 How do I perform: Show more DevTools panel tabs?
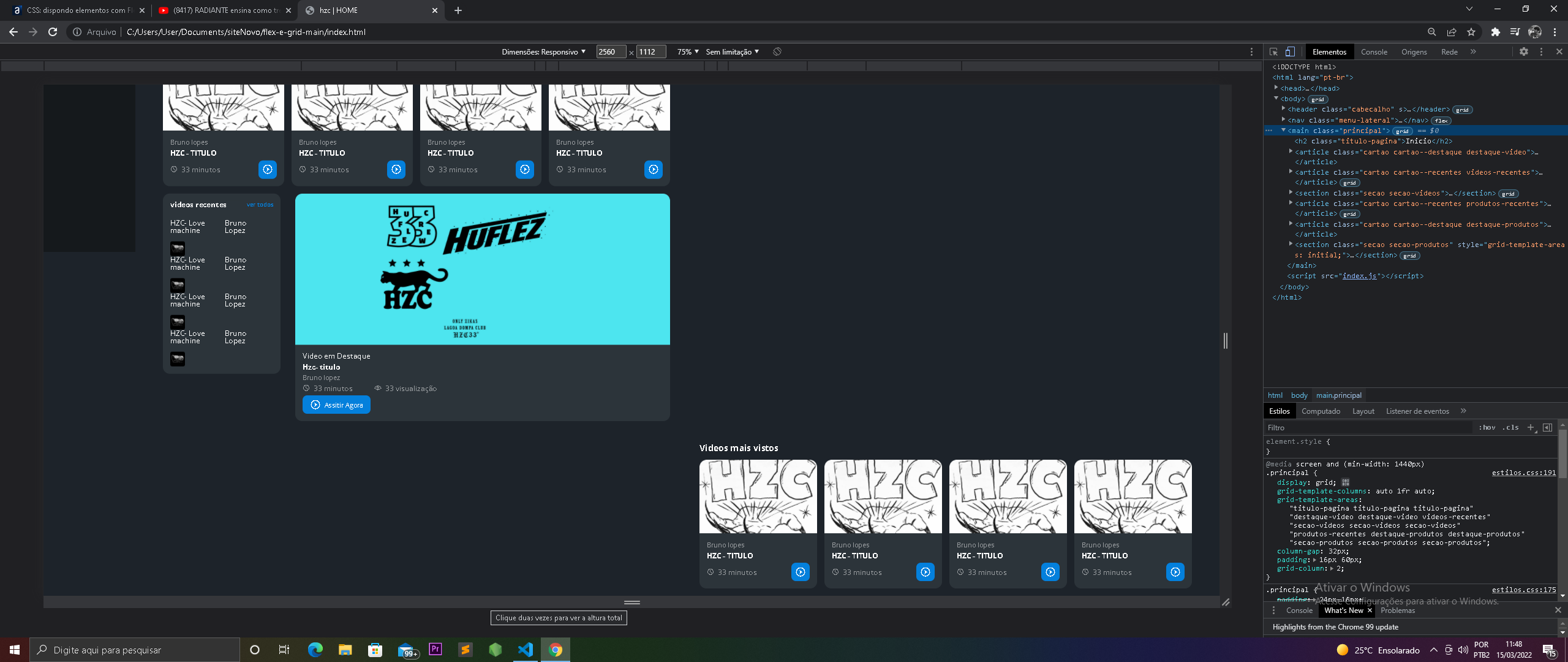pos(1473,52)
